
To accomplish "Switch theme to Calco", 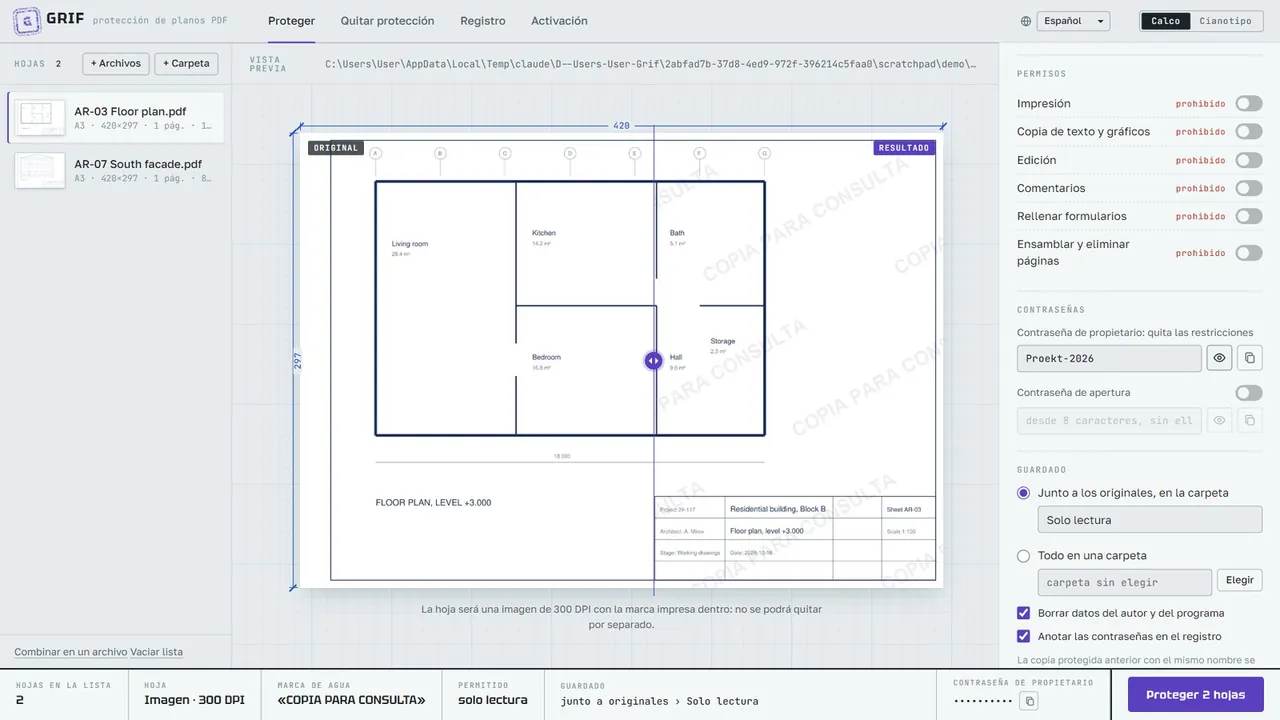I will point(1166,21).
